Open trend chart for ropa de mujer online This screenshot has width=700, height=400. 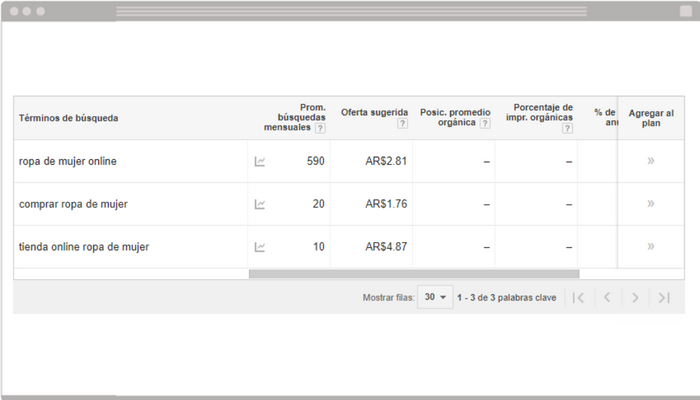[x=259, y=161]
